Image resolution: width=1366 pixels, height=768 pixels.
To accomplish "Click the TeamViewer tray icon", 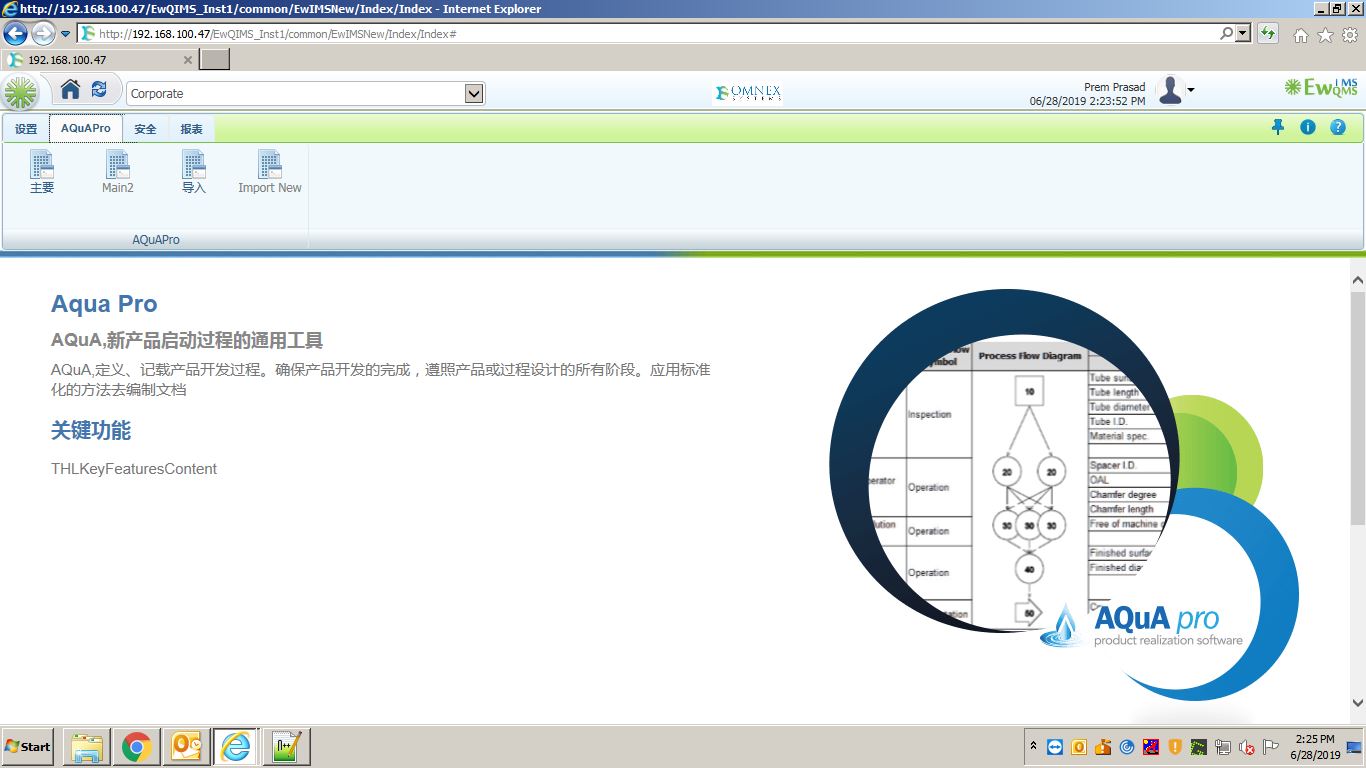I will 1055,747.
